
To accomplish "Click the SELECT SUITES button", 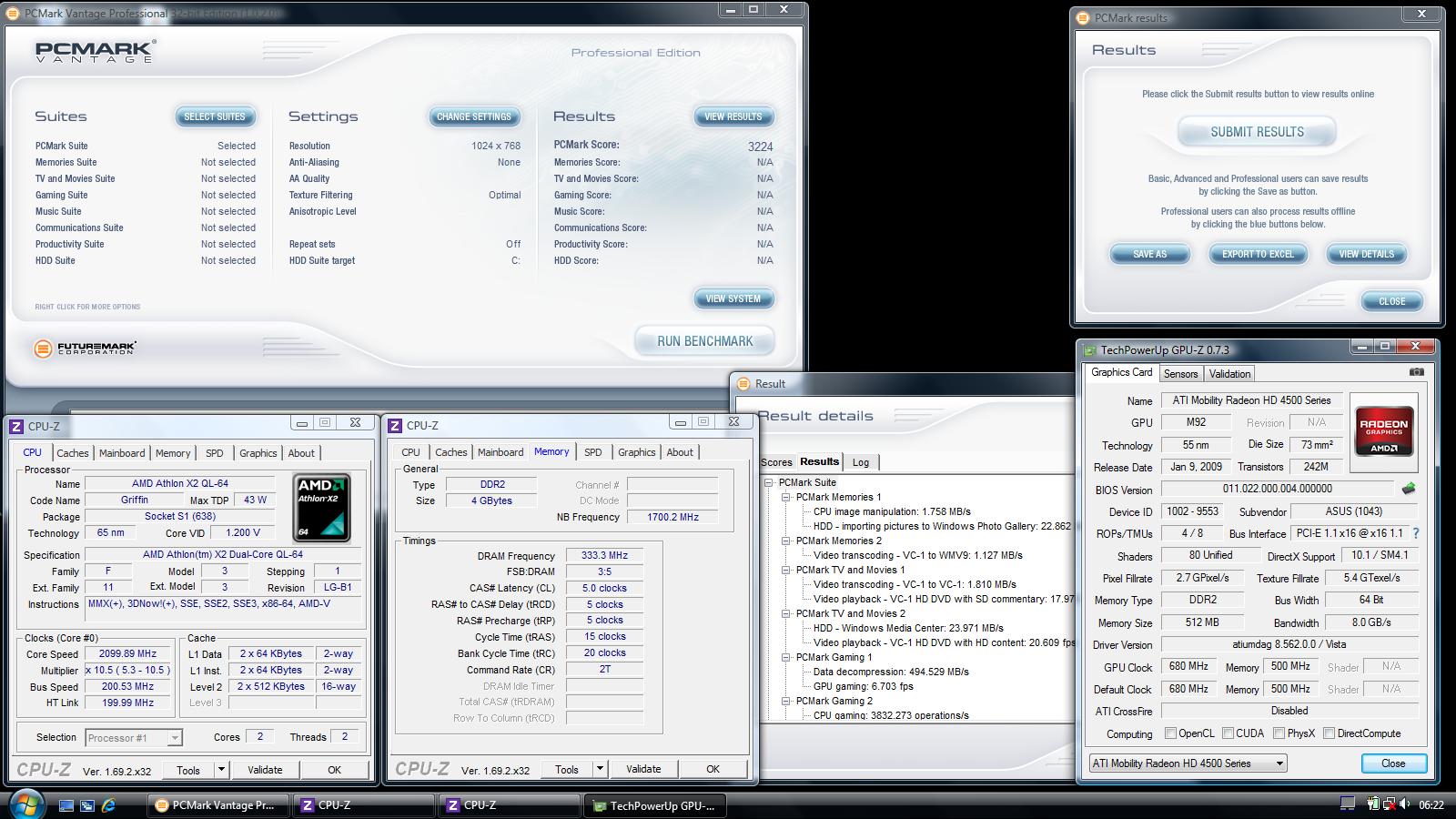I will (215, 116).
